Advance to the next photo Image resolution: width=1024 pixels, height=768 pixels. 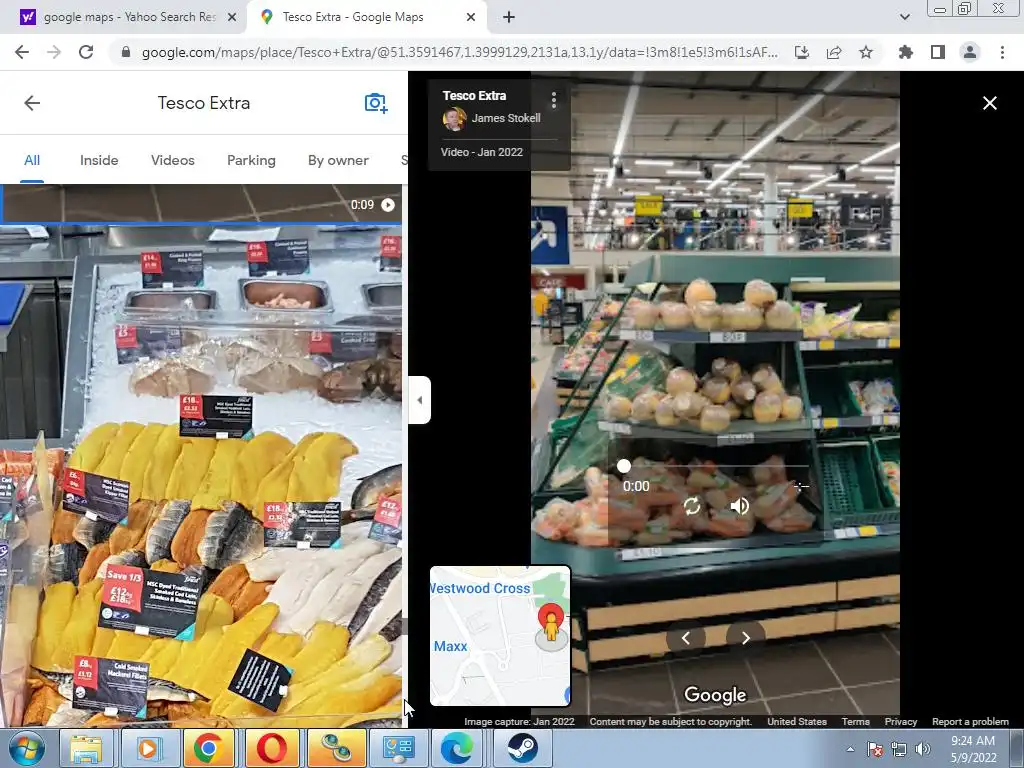tap(746, 638)
